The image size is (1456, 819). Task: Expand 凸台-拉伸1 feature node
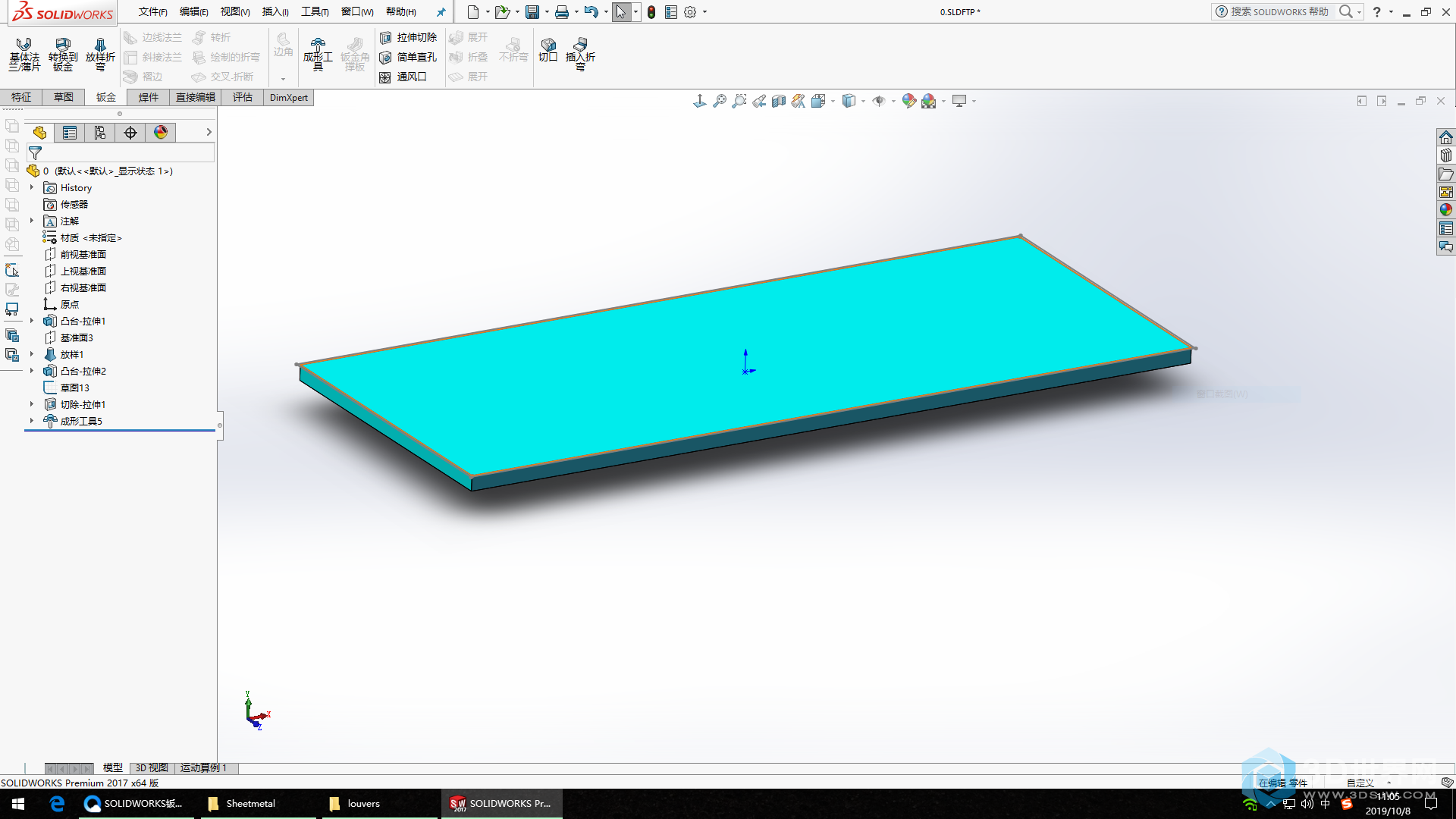click(32, 321)
